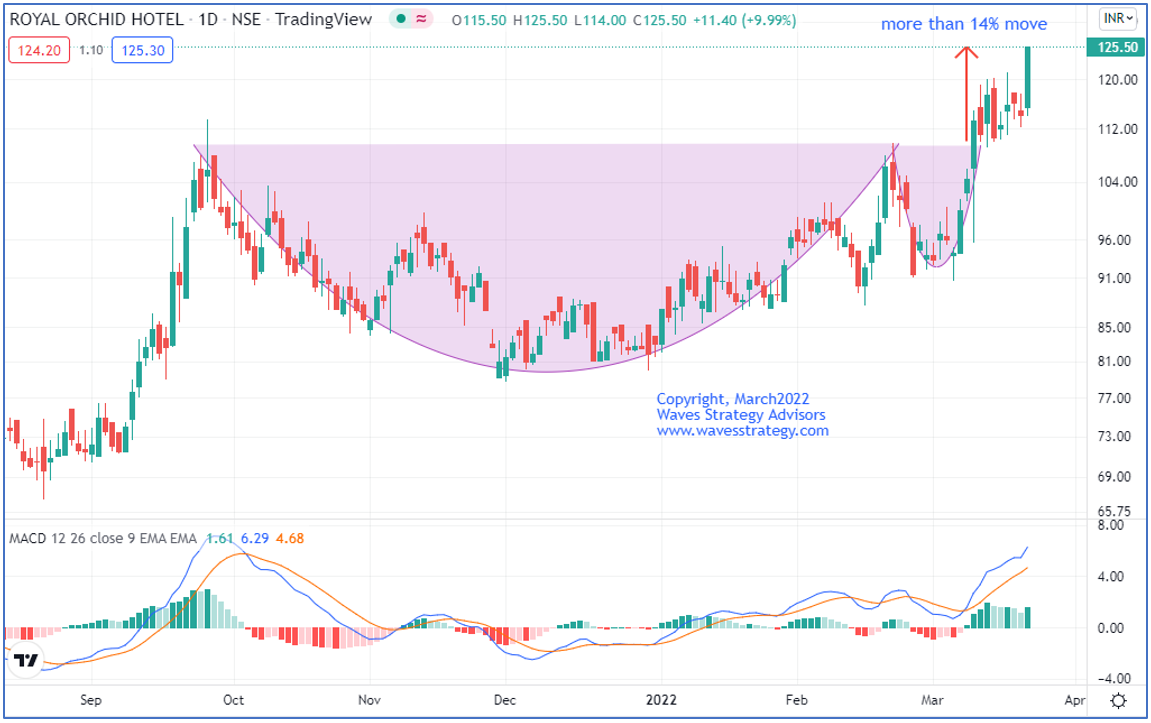1151x723 pixels.
Task: Click the MACD 12 26 close indicator legend
Action: pyautogui.click(x=103, y=539)
